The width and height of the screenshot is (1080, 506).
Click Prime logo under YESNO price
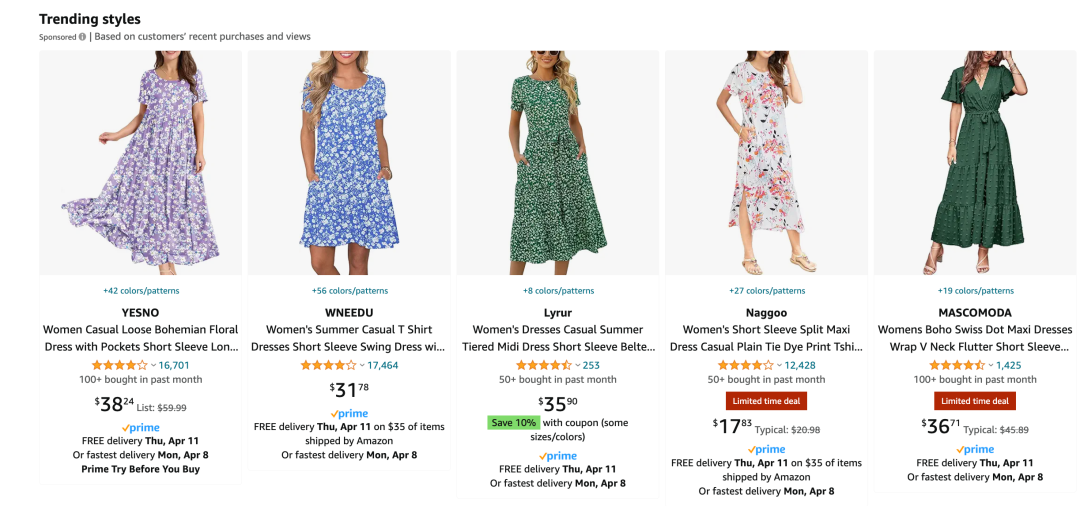point(140,428)
